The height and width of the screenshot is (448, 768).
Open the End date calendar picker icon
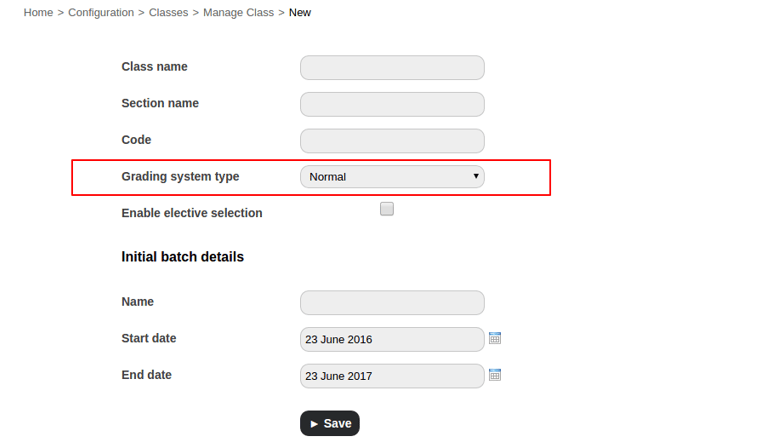[495, 375]
